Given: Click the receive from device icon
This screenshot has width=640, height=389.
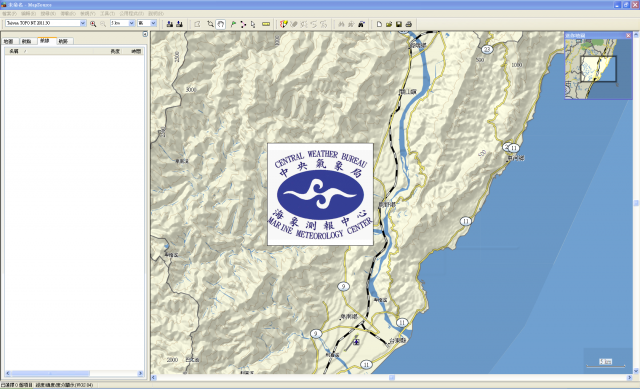Looking at the screenshot, I should tap(179, 24).
